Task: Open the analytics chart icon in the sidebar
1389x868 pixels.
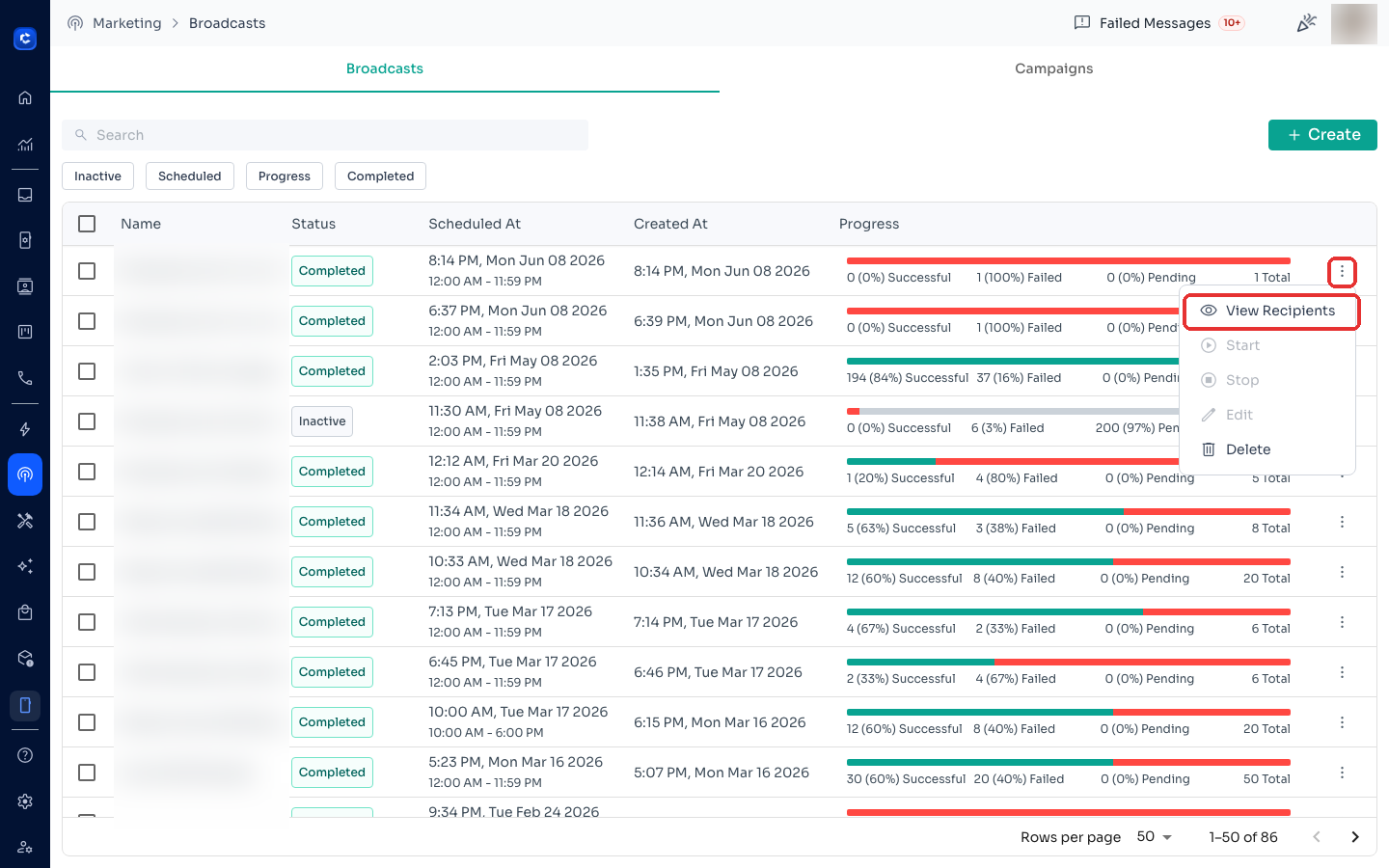Action: pyautogui.click(x=25, y=145)
